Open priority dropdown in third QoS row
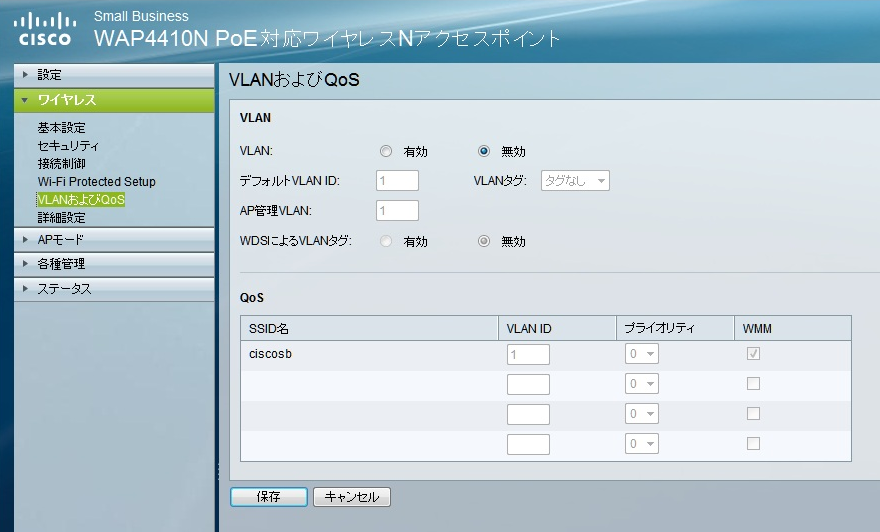880x532 pixels. 641,414
